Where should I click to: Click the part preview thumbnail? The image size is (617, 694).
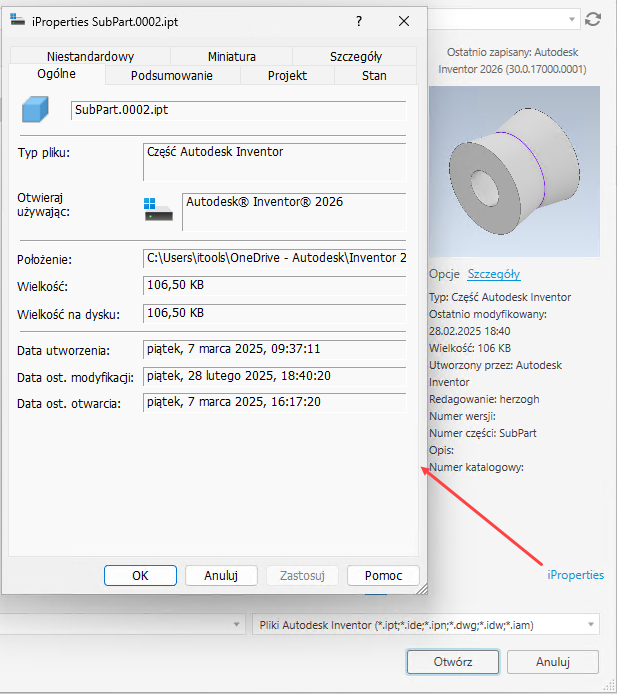coord(514,172)
